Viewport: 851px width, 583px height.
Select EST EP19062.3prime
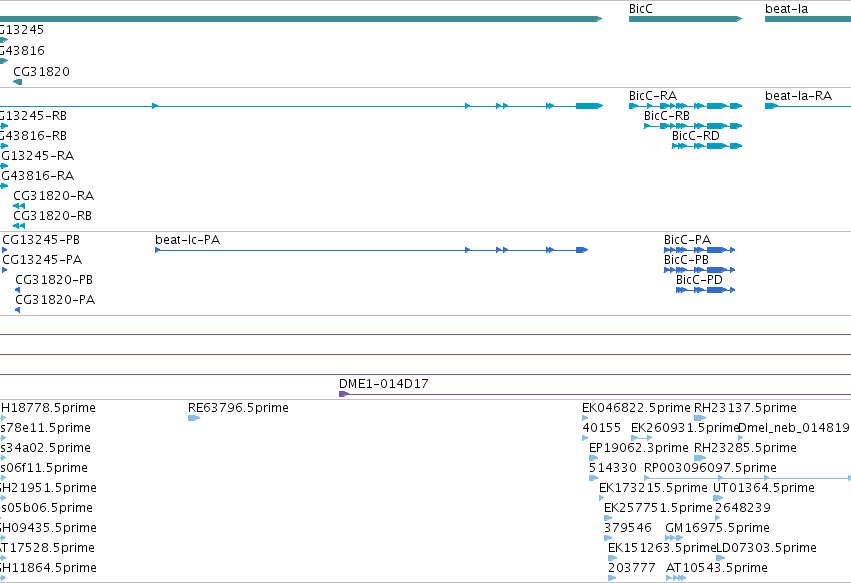(x=593, y=458)
